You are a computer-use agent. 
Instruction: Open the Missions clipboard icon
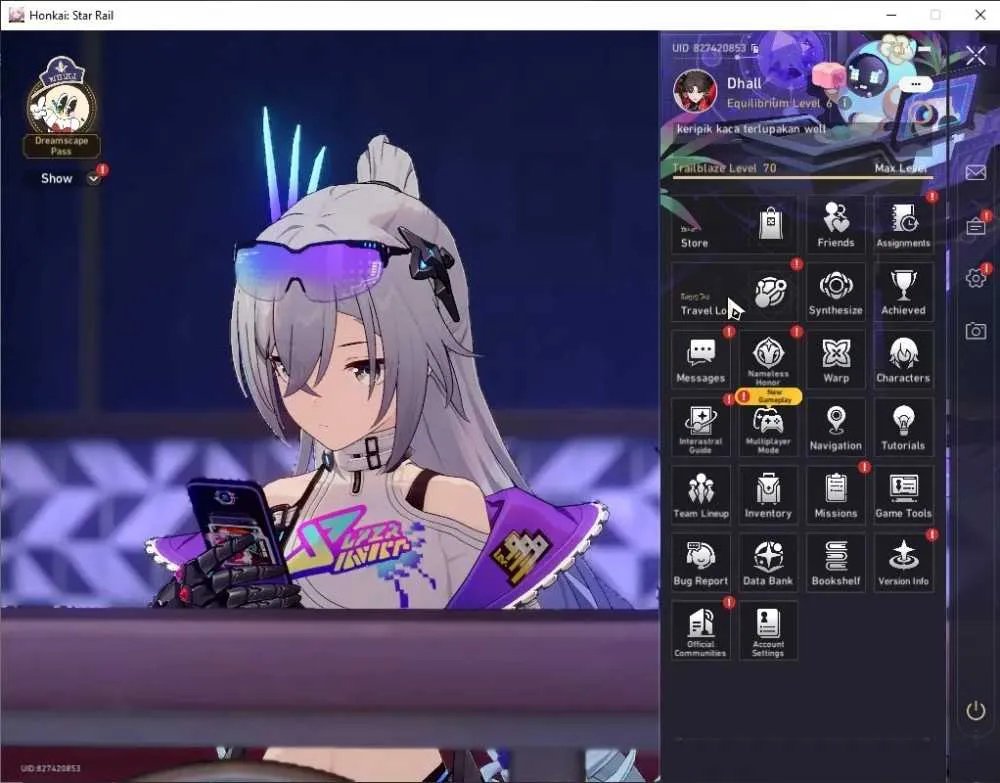click(x=835, y=495)
